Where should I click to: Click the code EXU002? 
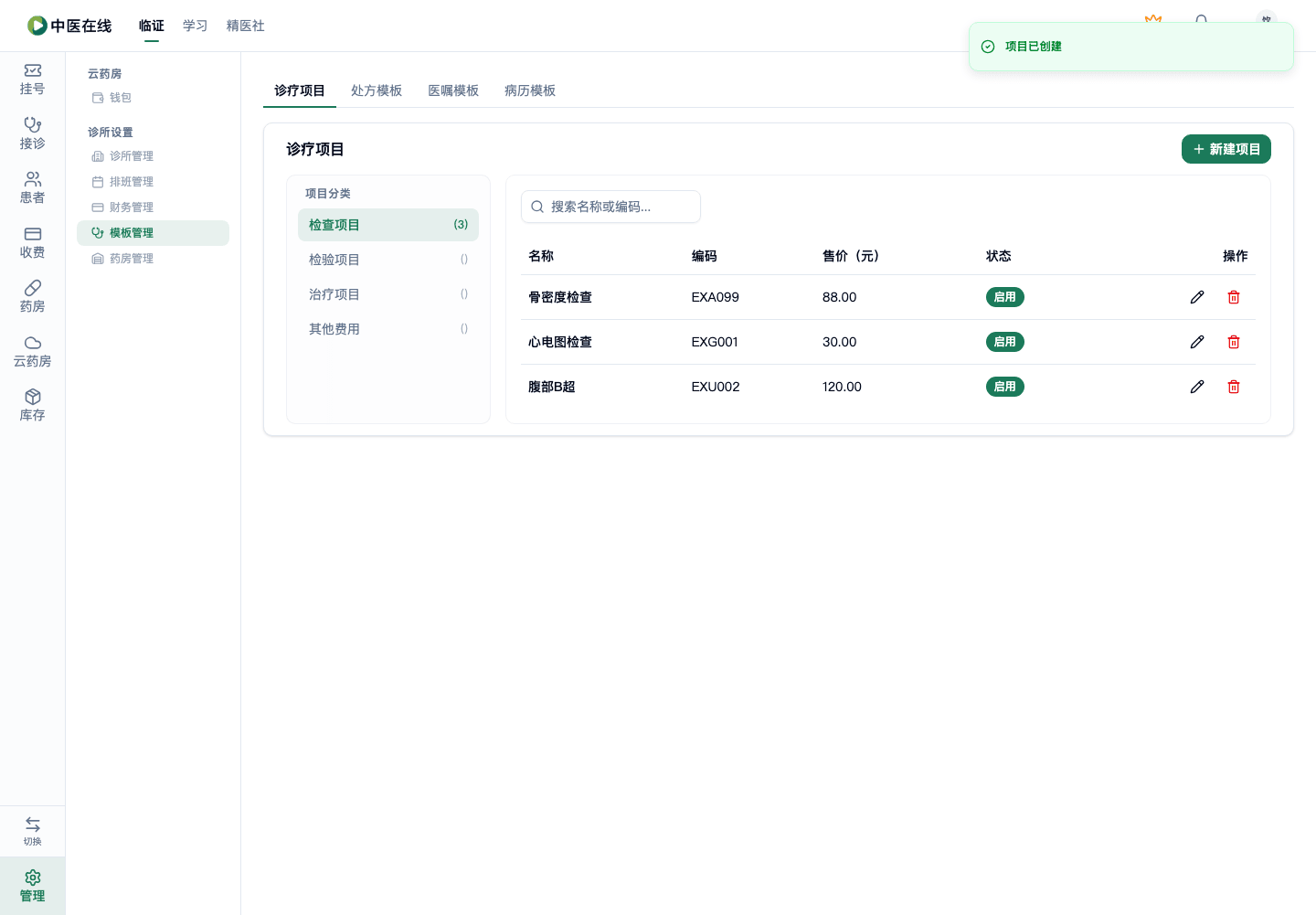[716, 387]
